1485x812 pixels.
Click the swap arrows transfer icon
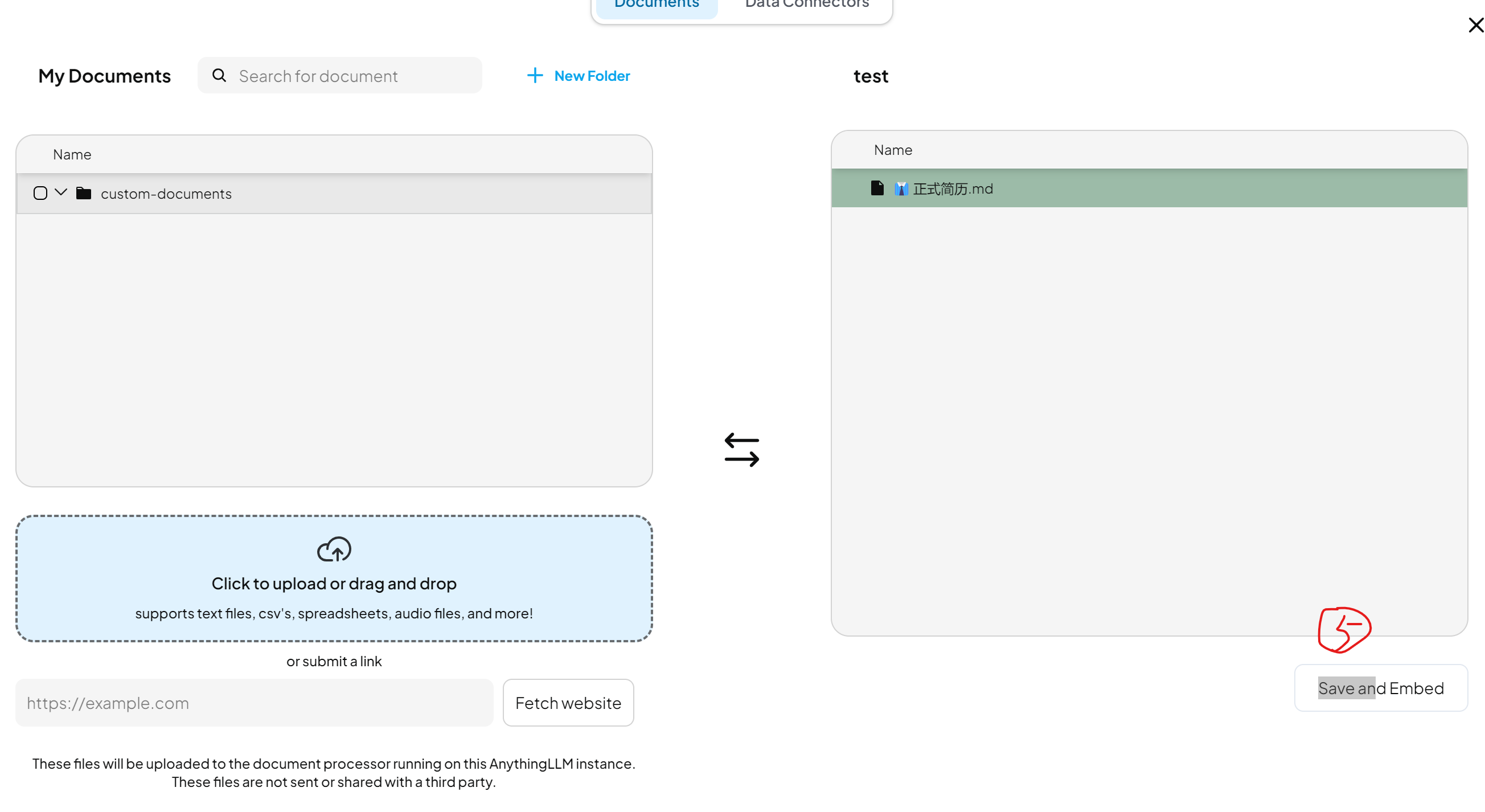click(741, 449)
